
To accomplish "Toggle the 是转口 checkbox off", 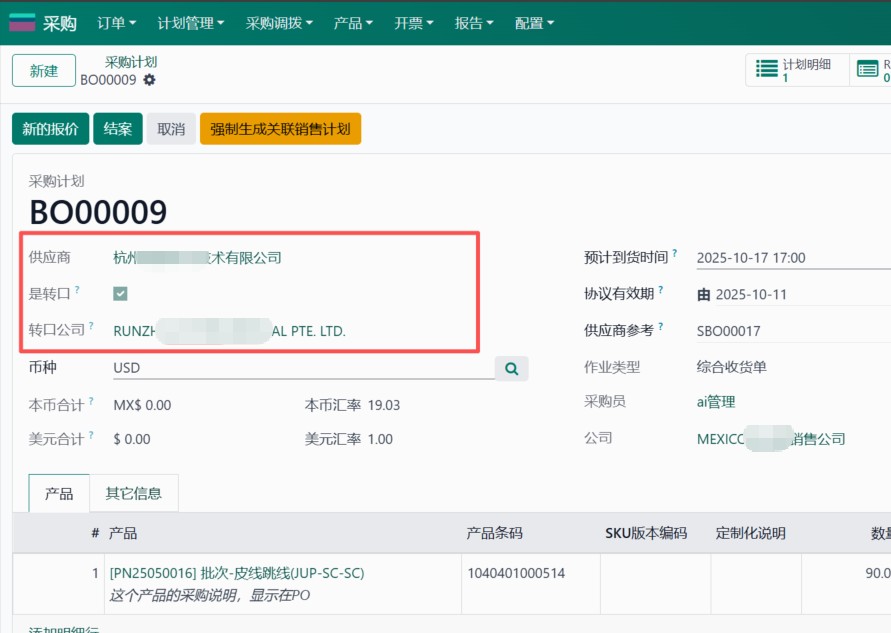I will (120, 293).
